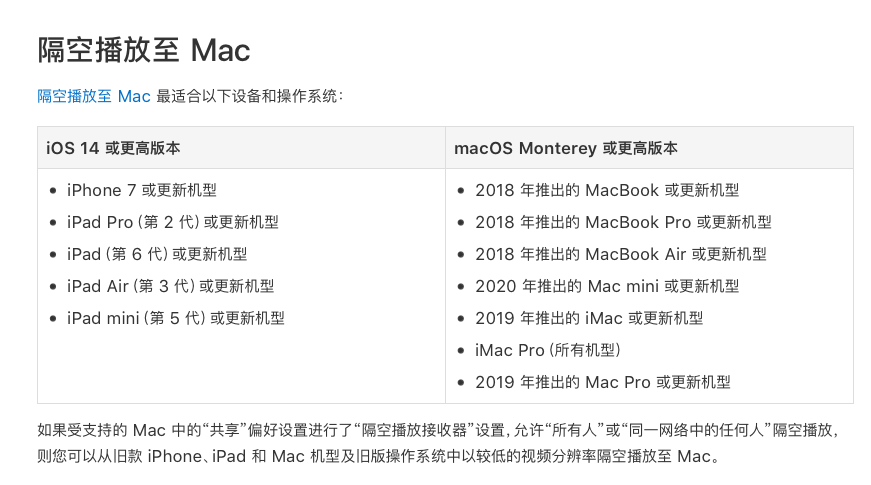Click the 隔空播放至 Mac page heading
Image resolution: width=871 pixels, height=485 pixels.
click(x=143, y=50)
